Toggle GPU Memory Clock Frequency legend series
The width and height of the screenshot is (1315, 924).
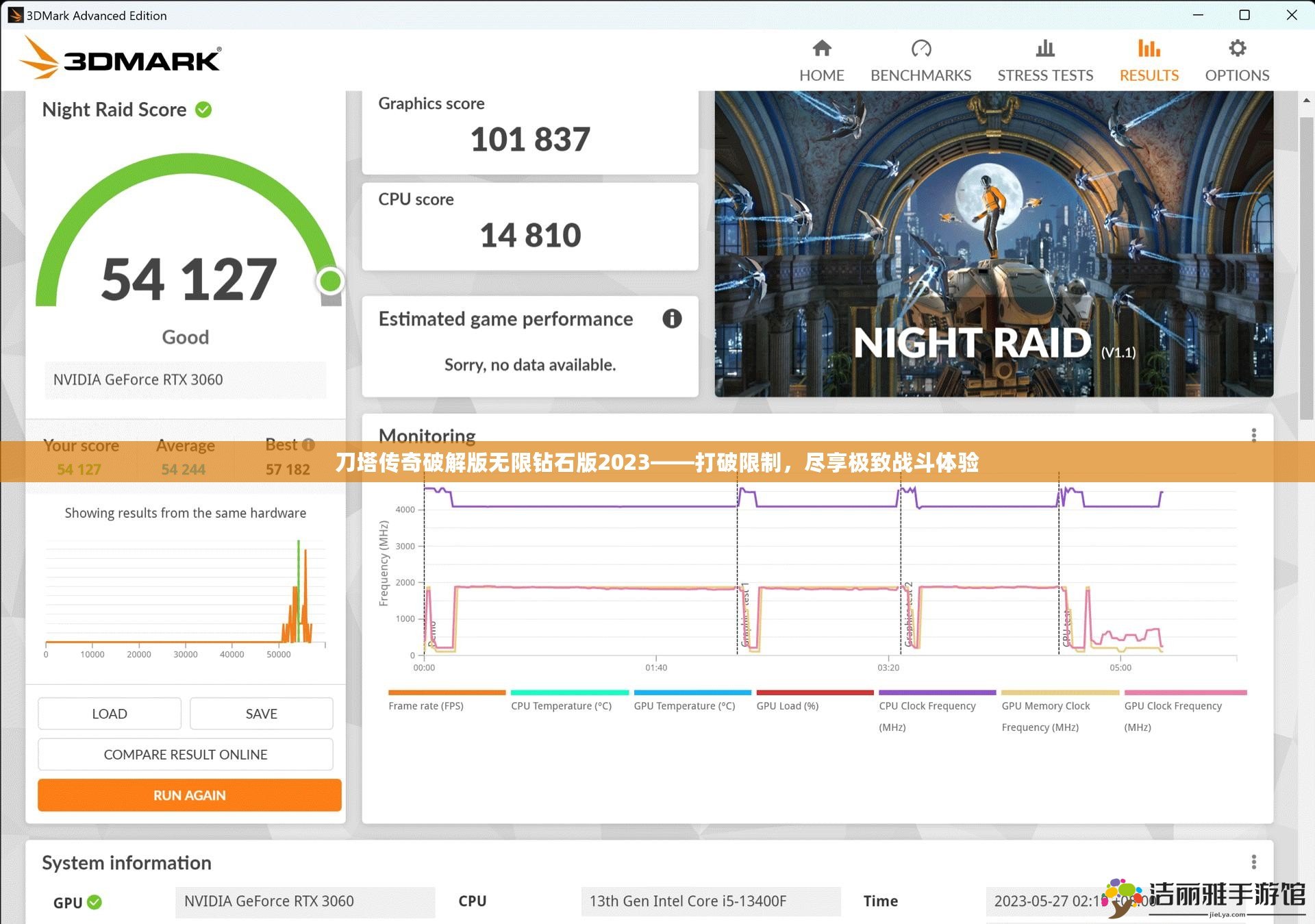coord(1060,712)
